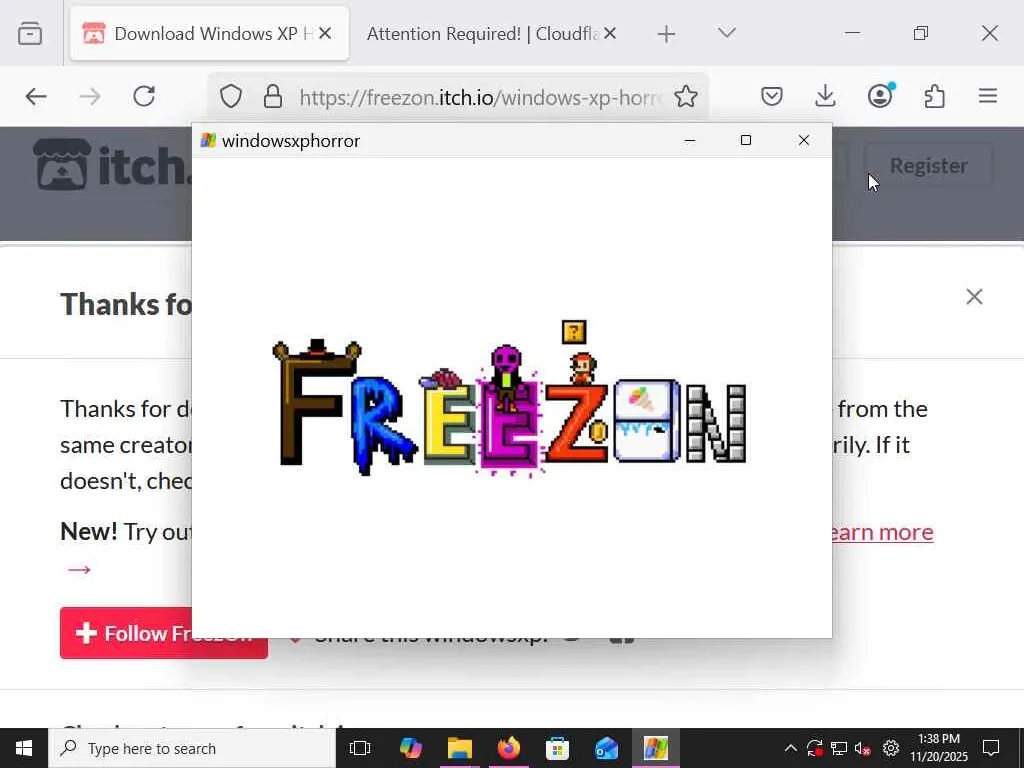
Task: Click the muted volume tray icon
Action: coord(863,748)
